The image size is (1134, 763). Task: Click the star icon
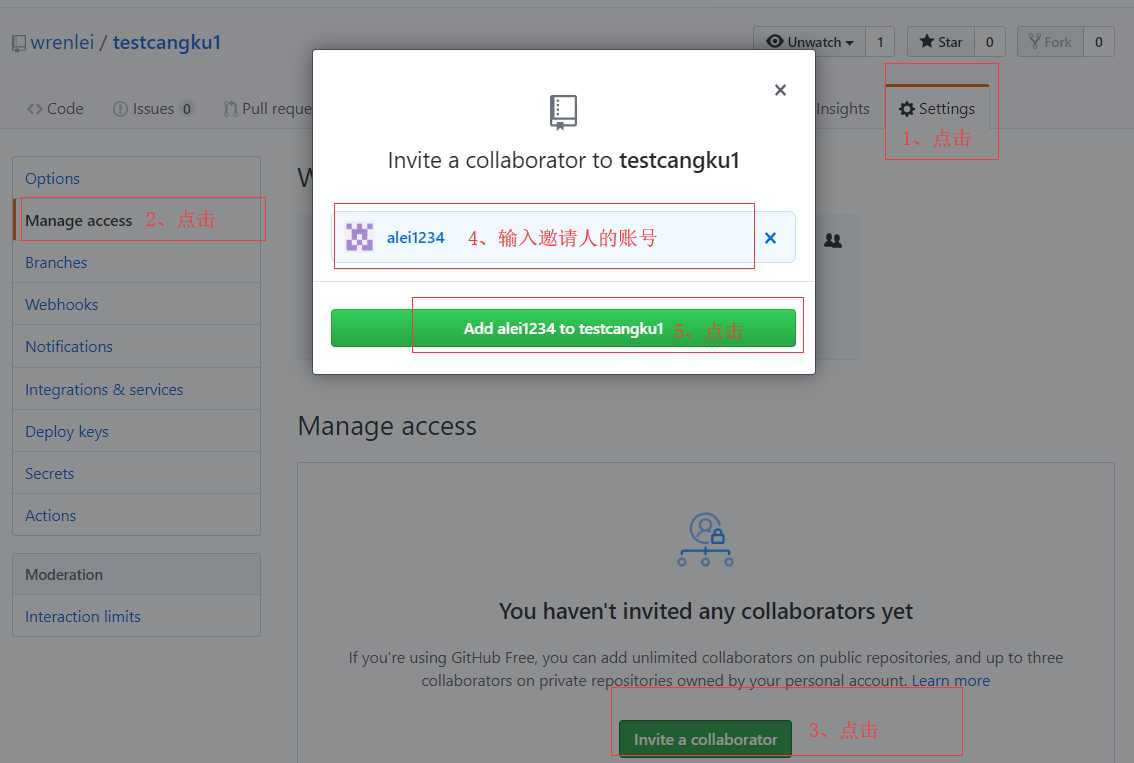pos(926,41)
